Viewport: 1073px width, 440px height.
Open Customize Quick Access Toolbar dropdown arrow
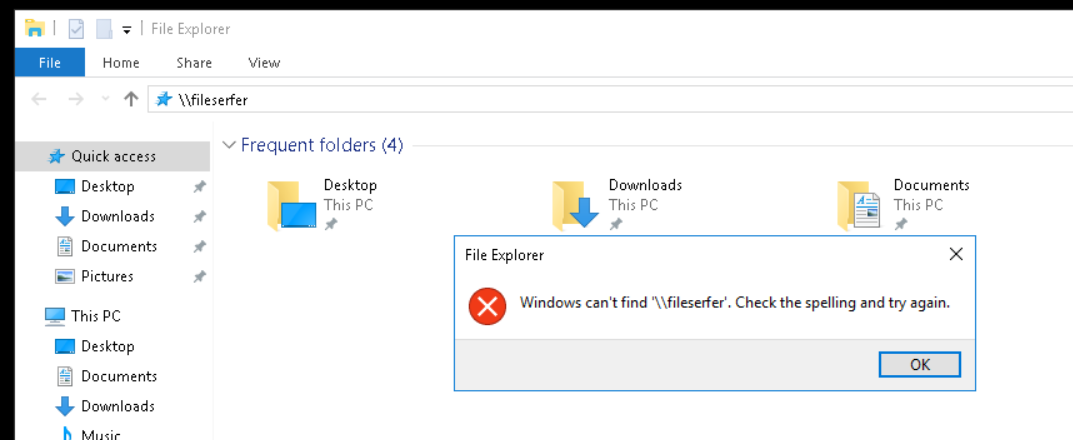coord(127,29)
